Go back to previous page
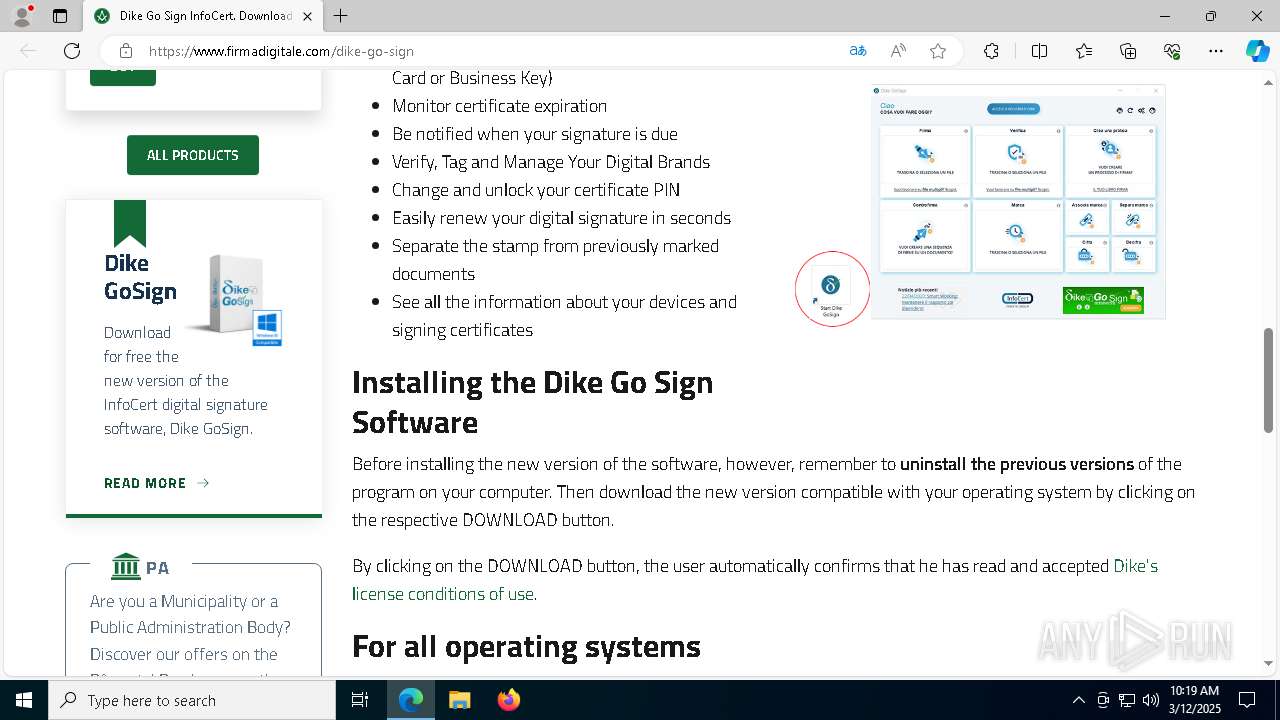Viewport: 1280px width, 720px height. click(x=28, y=51)
